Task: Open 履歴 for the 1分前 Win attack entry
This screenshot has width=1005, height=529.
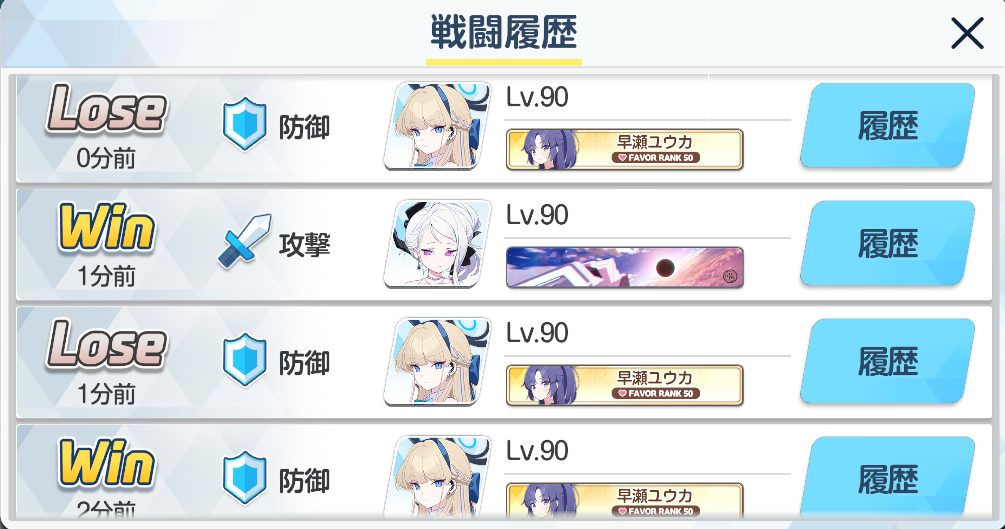Action: 888,244
